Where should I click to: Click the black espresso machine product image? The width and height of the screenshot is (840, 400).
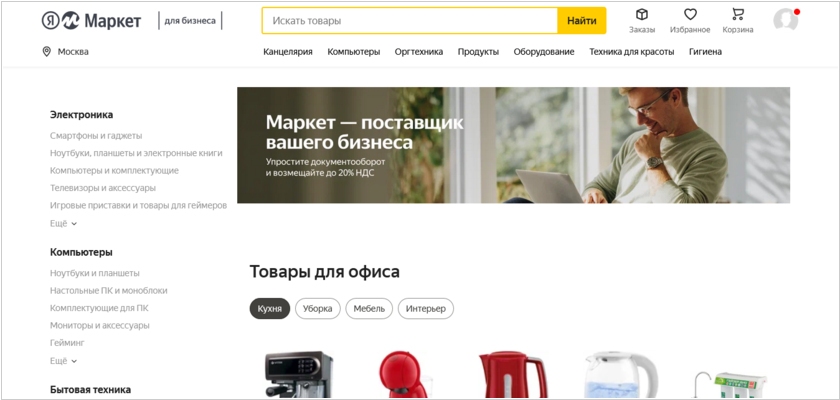(x=299, y=374)
